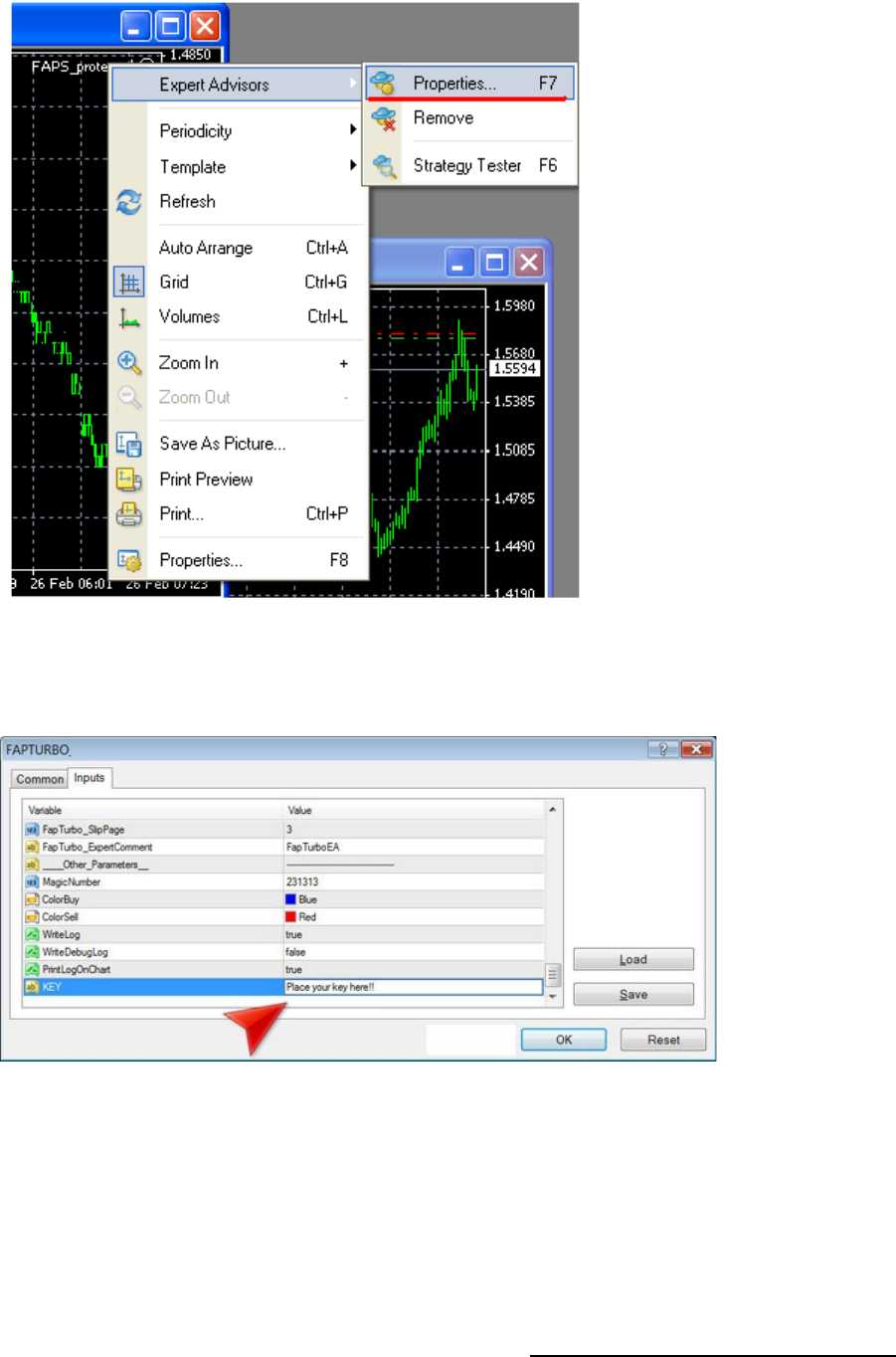Click the Save button in FAPTURBO dialog
Image resolution: width=896 pixels, height=1357 pixels.
(633, 995)
